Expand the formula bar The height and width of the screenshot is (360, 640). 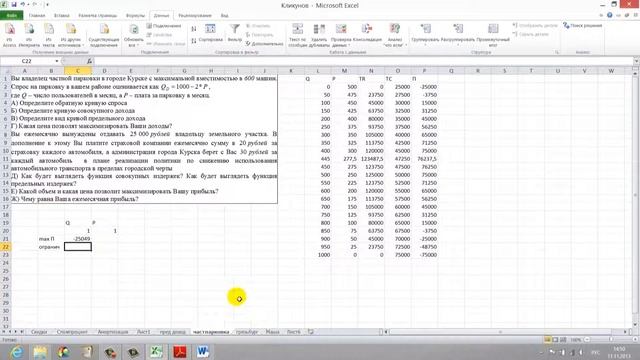(636, 61)
